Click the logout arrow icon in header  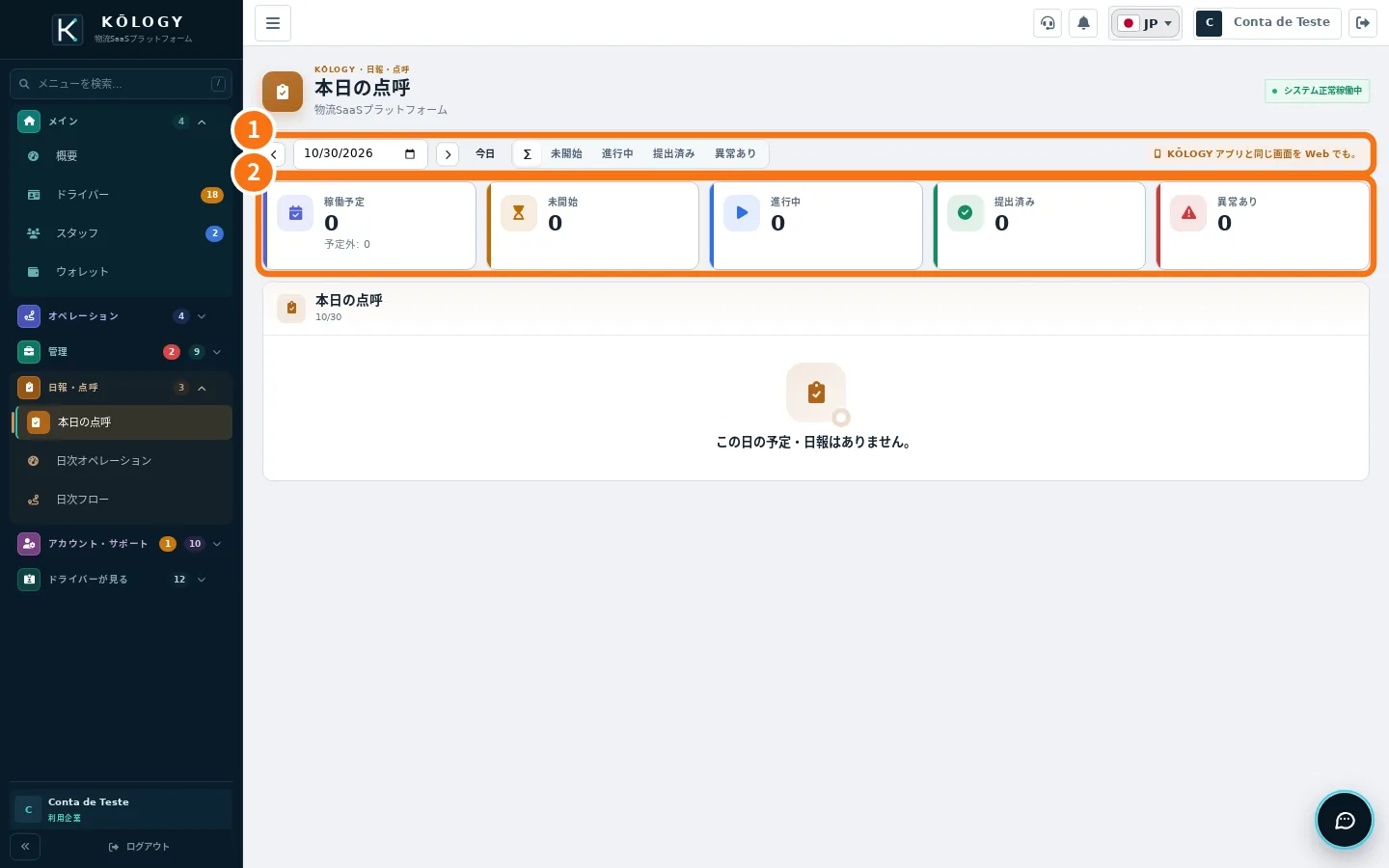(1363, 23)
